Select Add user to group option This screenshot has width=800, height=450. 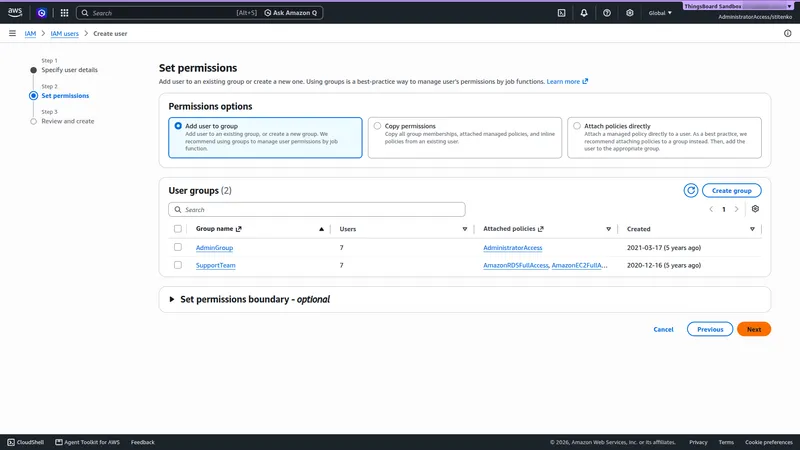coord(265,138)
